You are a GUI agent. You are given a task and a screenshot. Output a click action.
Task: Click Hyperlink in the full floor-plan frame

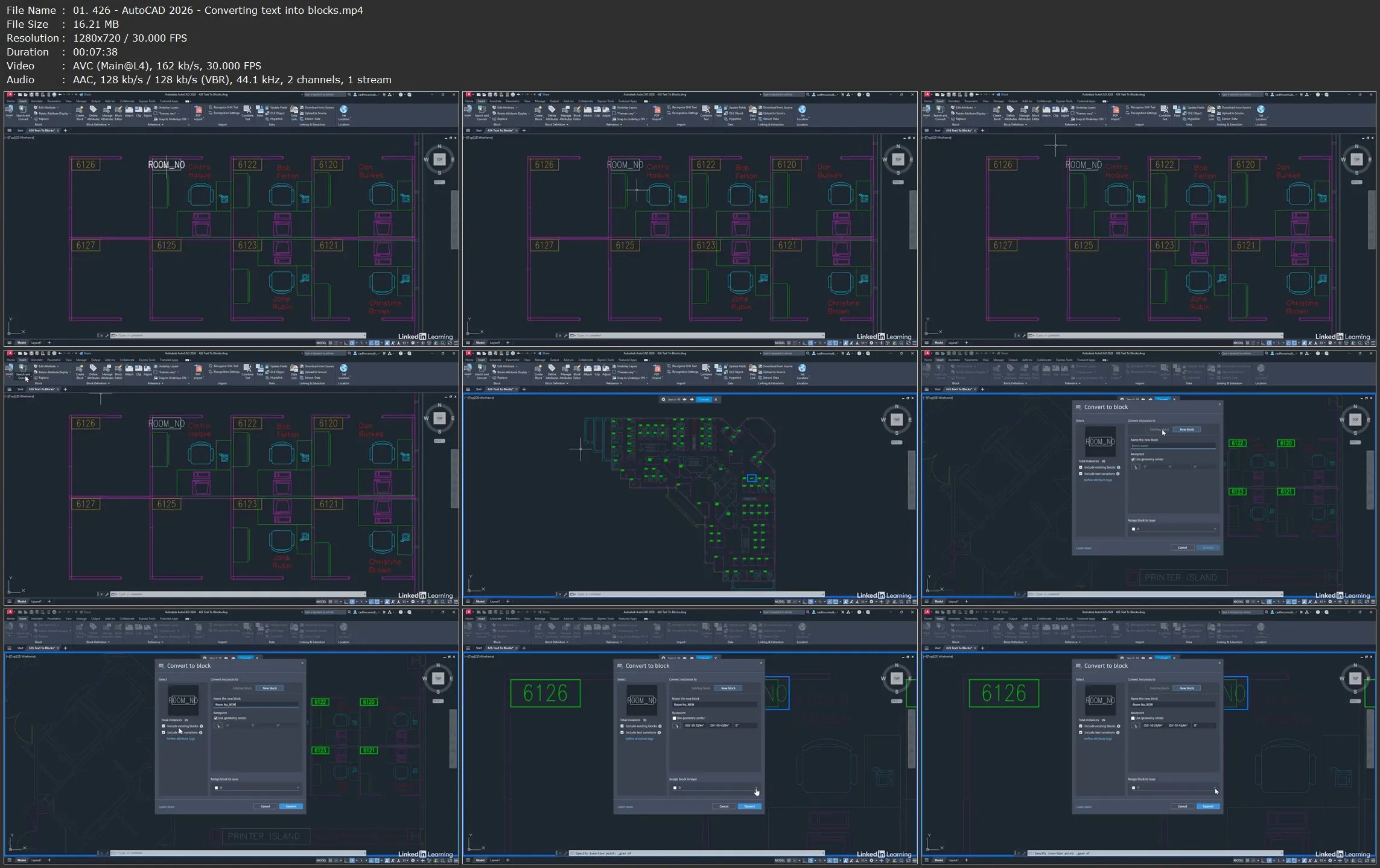(x=733, y=378)
